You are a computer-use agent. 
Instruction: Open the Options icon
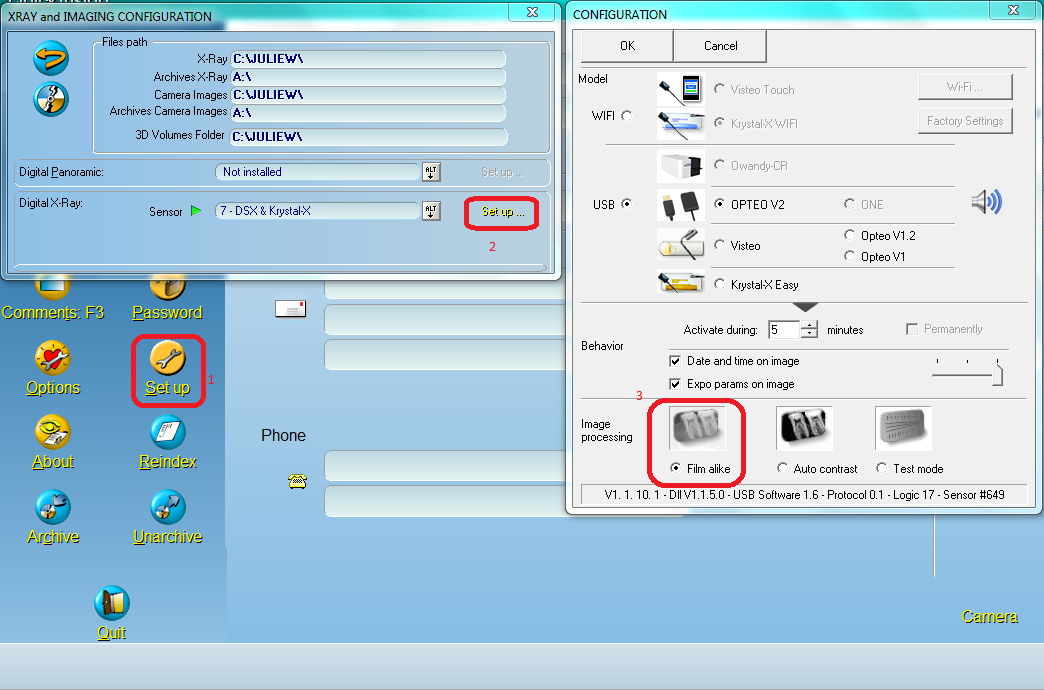pyautogui.click(x=52, y=358)
